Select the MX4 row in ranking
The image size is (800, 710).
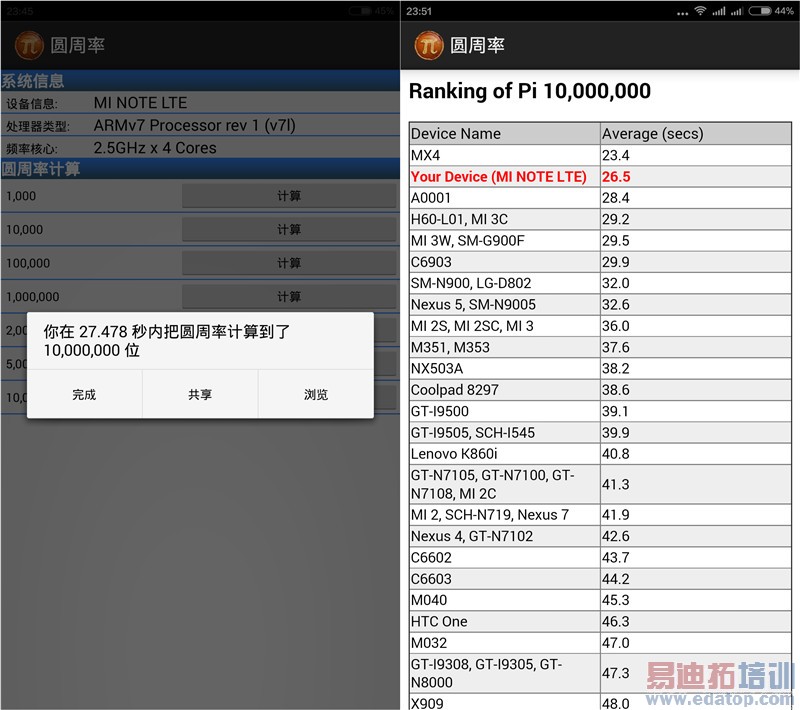pyautogui.click(x=600, y=155)
